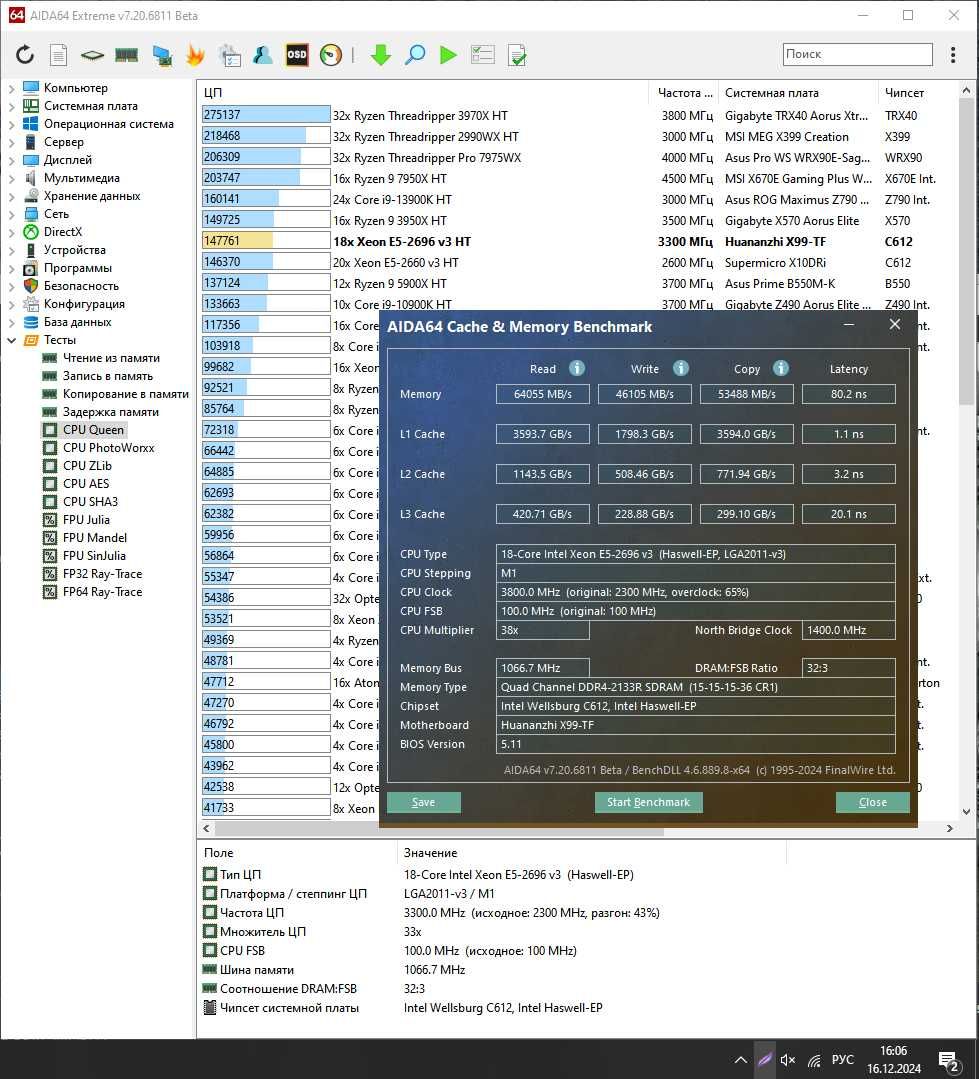Click the Save button in benchmark dialog
The height and width of the screenshot is (1079, 979).
pos(423,802)
